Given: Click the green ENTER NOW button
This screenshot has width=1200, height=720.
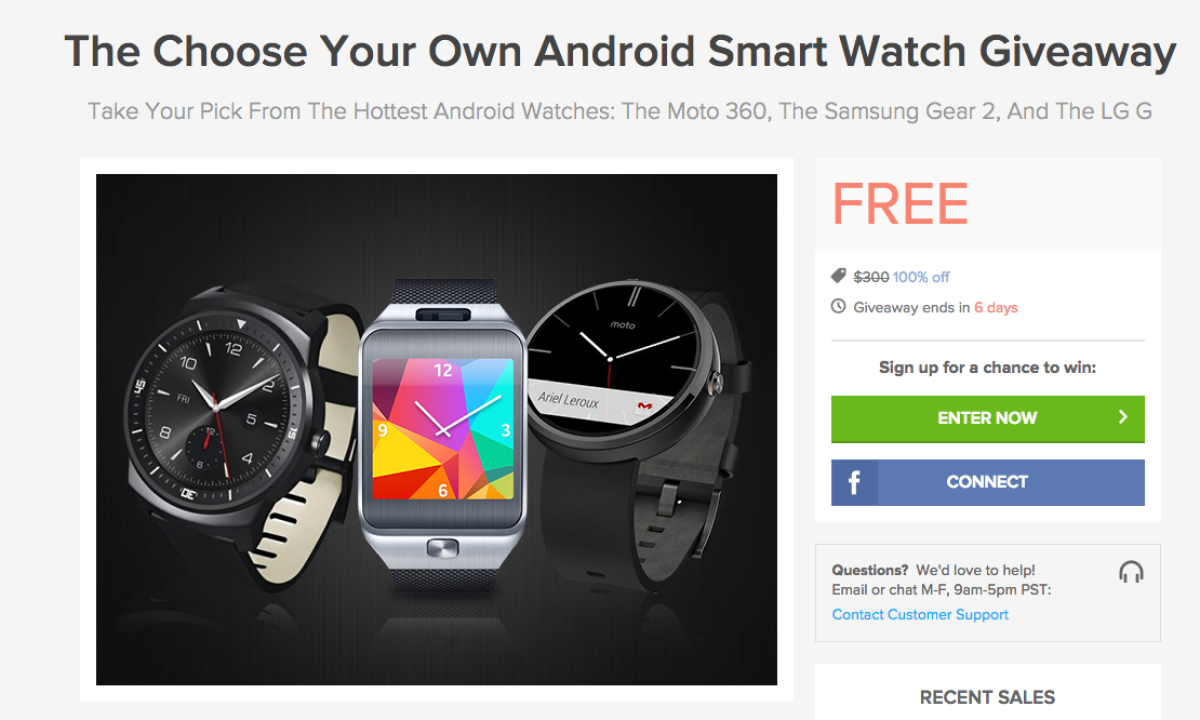Looking at the screenshot, I should click(987, 419).
